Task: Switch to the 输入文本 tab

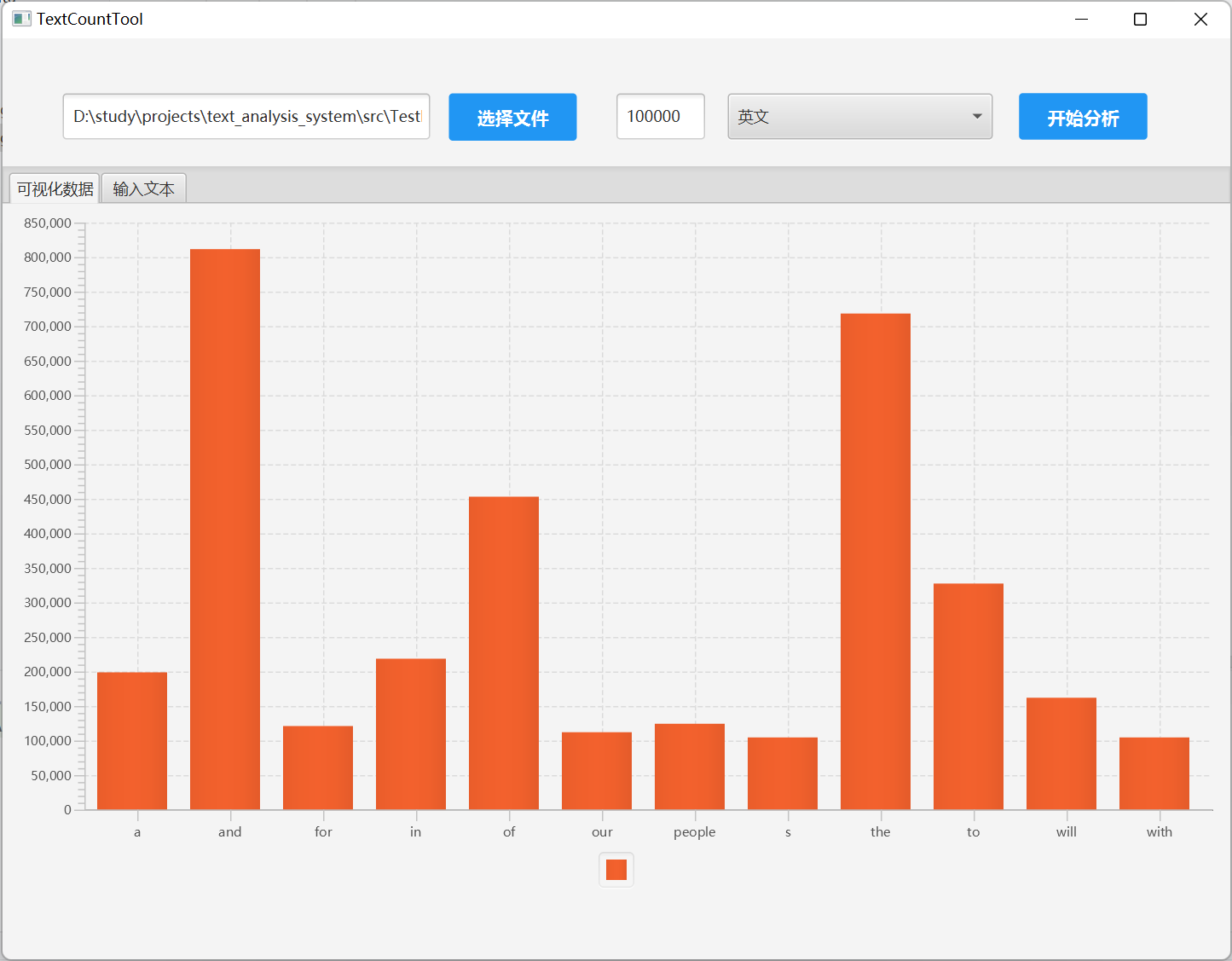Action: (x=143, y=188)
